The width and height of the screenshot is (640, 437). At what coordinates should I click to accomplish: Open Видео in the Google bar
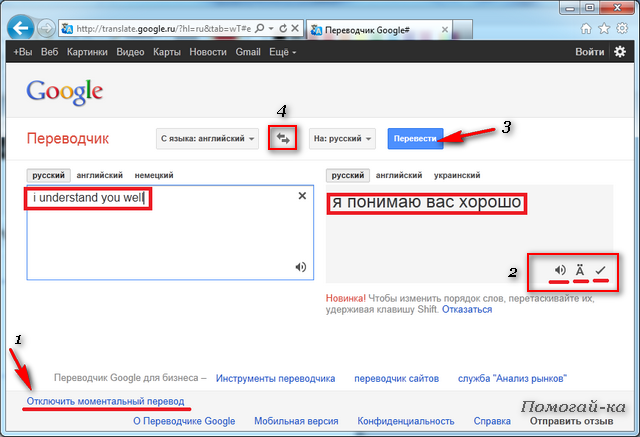coord(130,52)
